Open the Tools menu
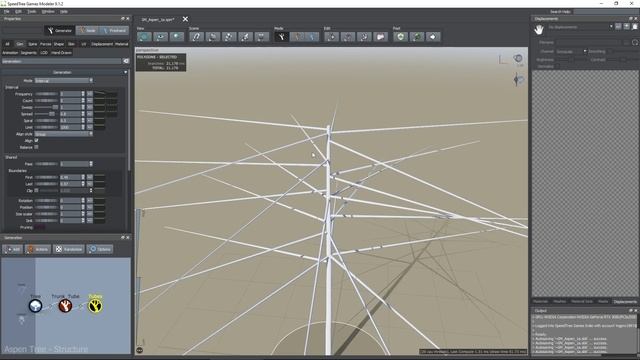 click(31, 11)
